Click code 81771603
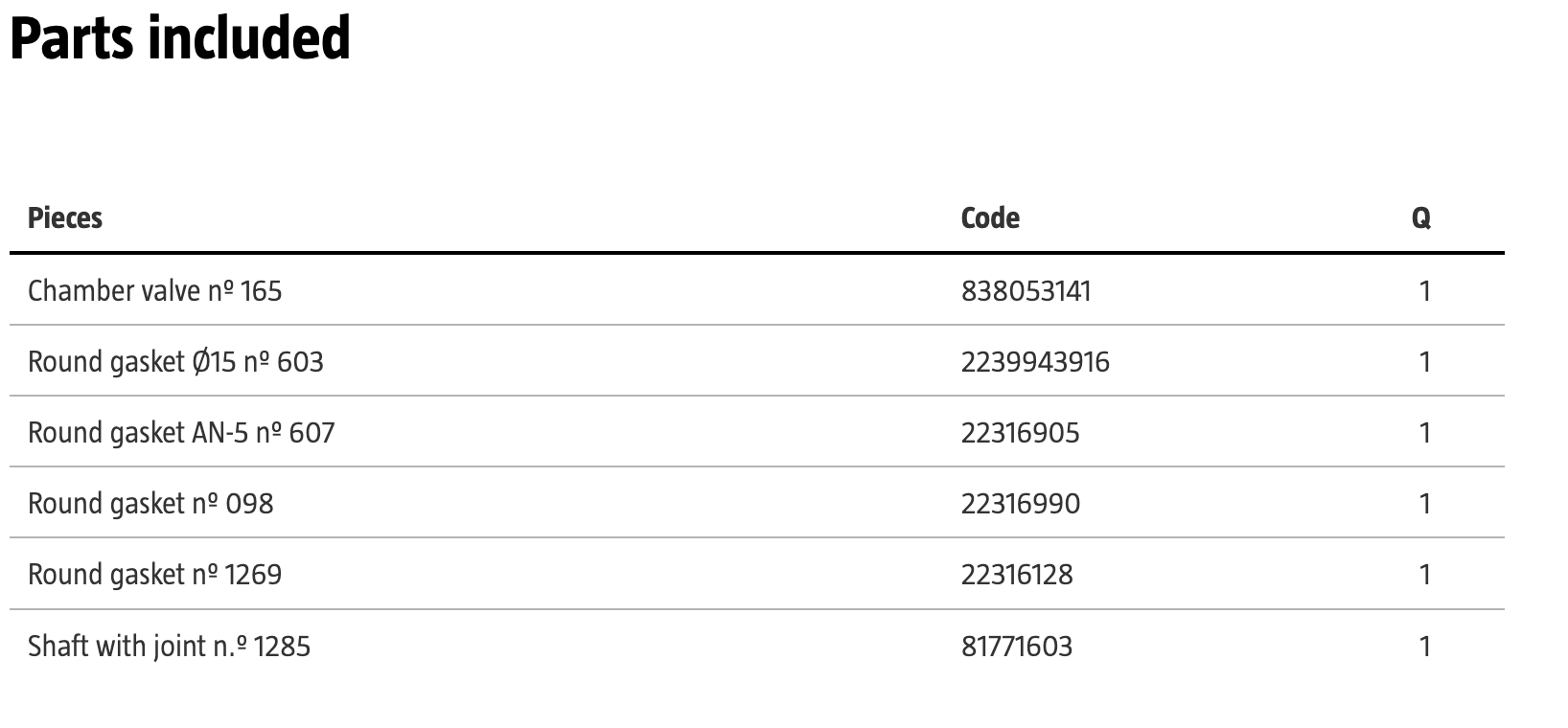The width and height of the screenshot is (1568, 728). pyautogui.click(x=1017, y=646)
